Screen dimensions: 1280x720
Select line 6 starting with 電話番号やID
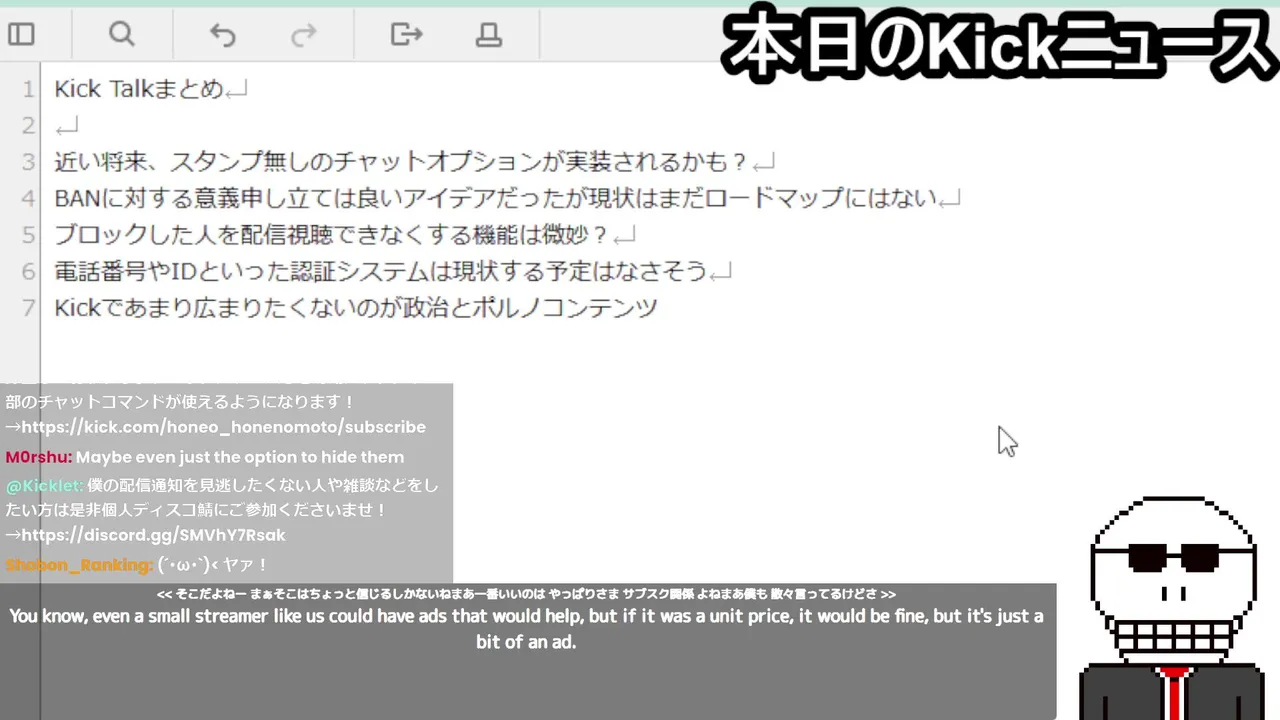(381, 271)
